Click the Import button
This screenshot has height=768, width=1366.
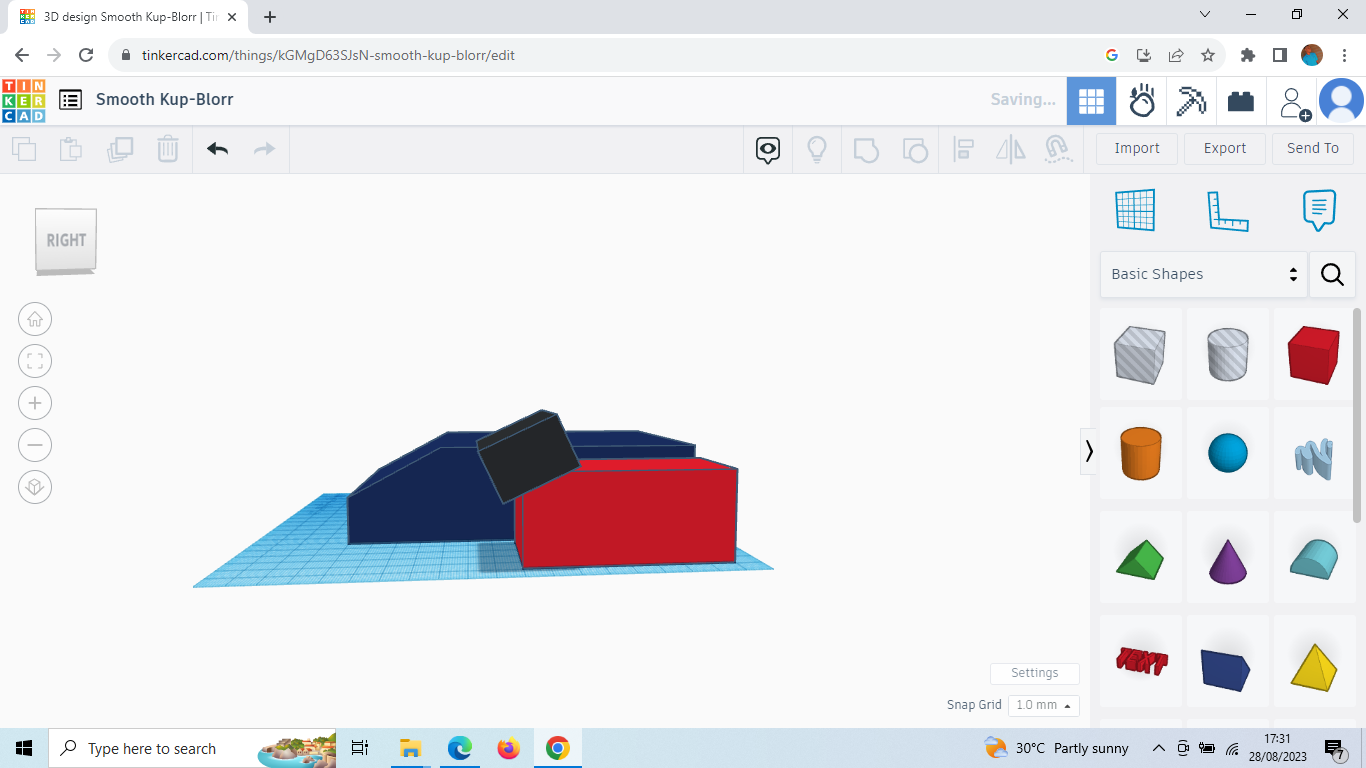click(1136, 148)
